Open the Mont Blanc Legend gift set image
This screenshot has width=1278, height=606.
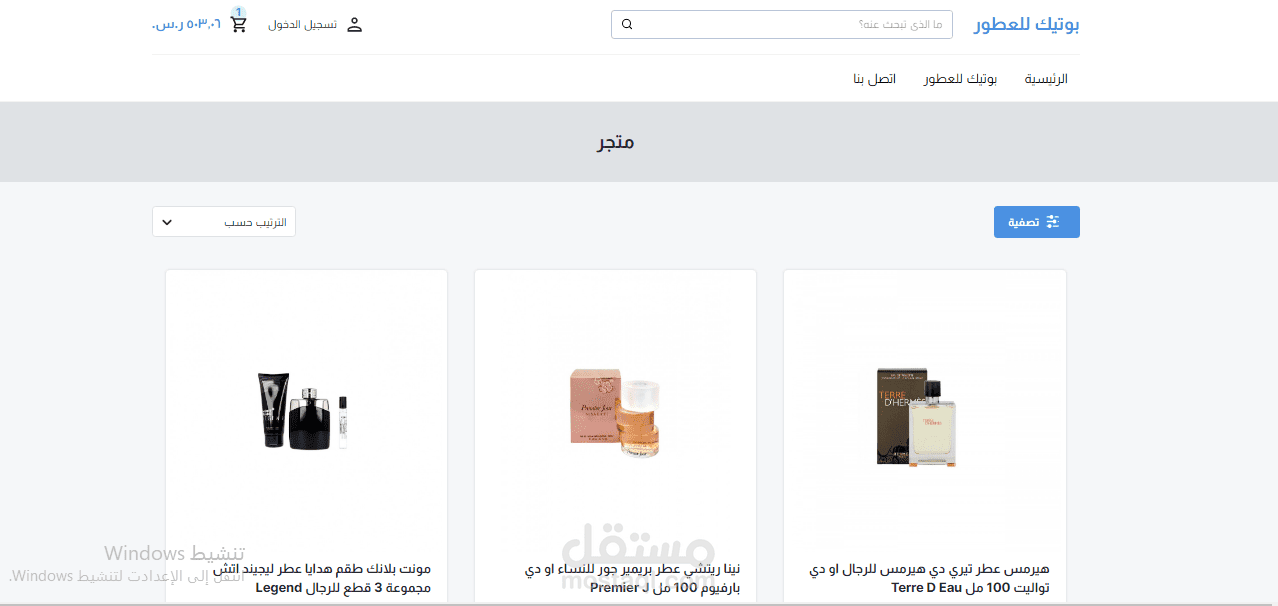303,410
